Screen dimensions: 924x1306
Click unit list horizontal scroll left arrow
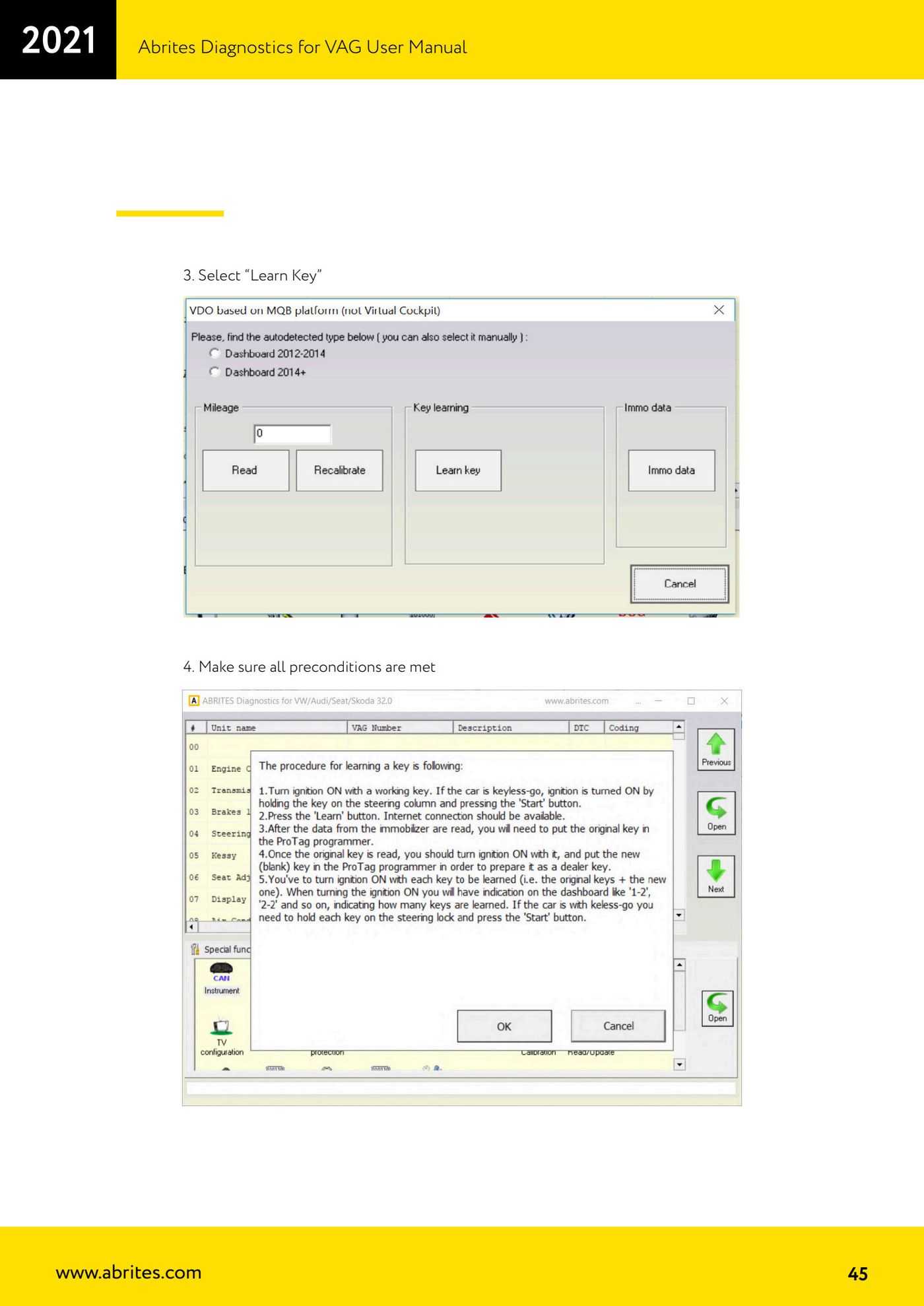click(191, 927)
